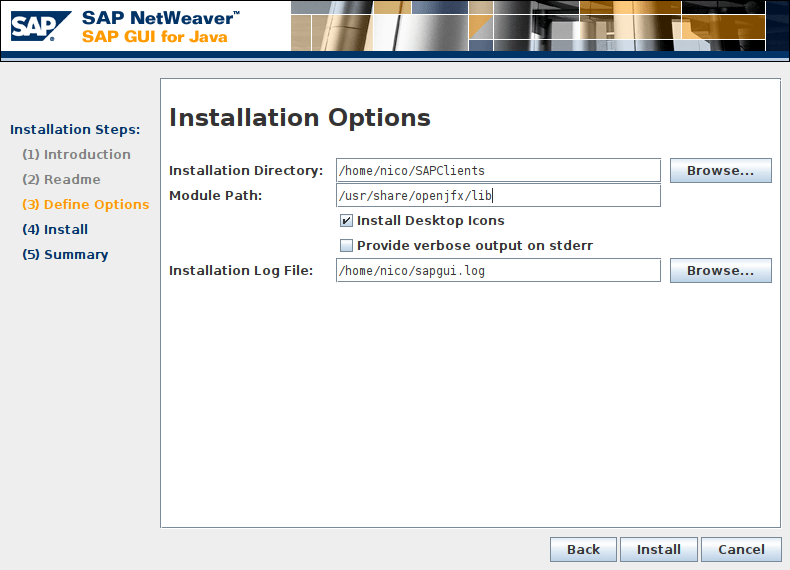Click the SAP GUI for Java subtitle

coord(155,37)
